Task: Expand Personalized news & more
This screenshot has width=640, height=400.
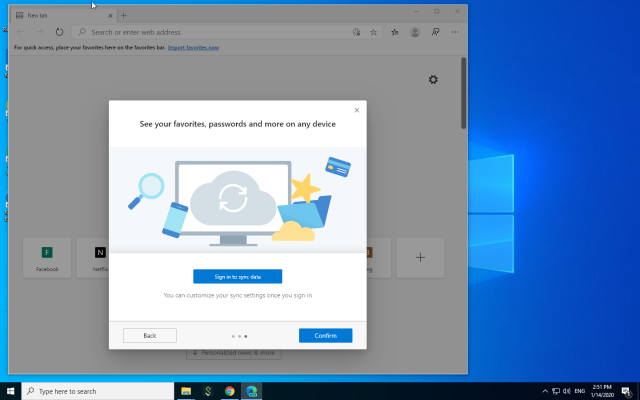Action: (x=233, y=353)
